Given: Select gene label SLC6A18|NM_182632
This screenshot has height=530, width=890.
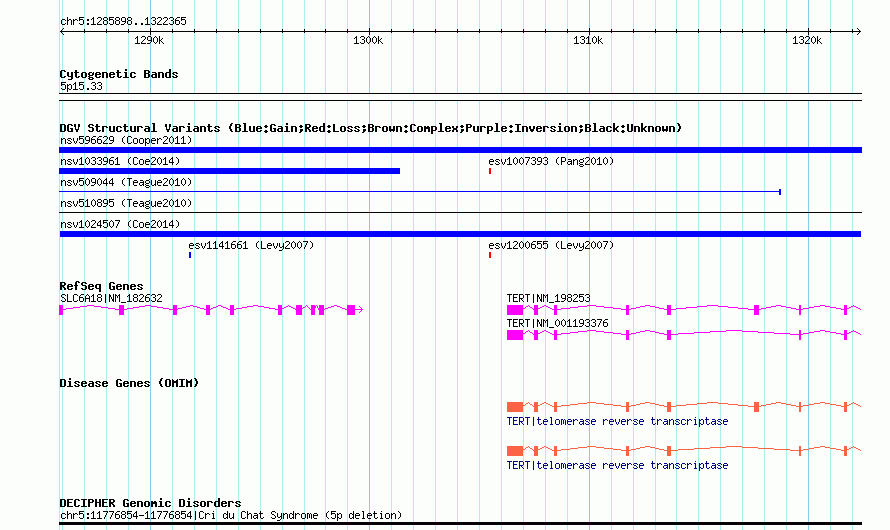Looking at the screenshot, I should coord(111,298).
